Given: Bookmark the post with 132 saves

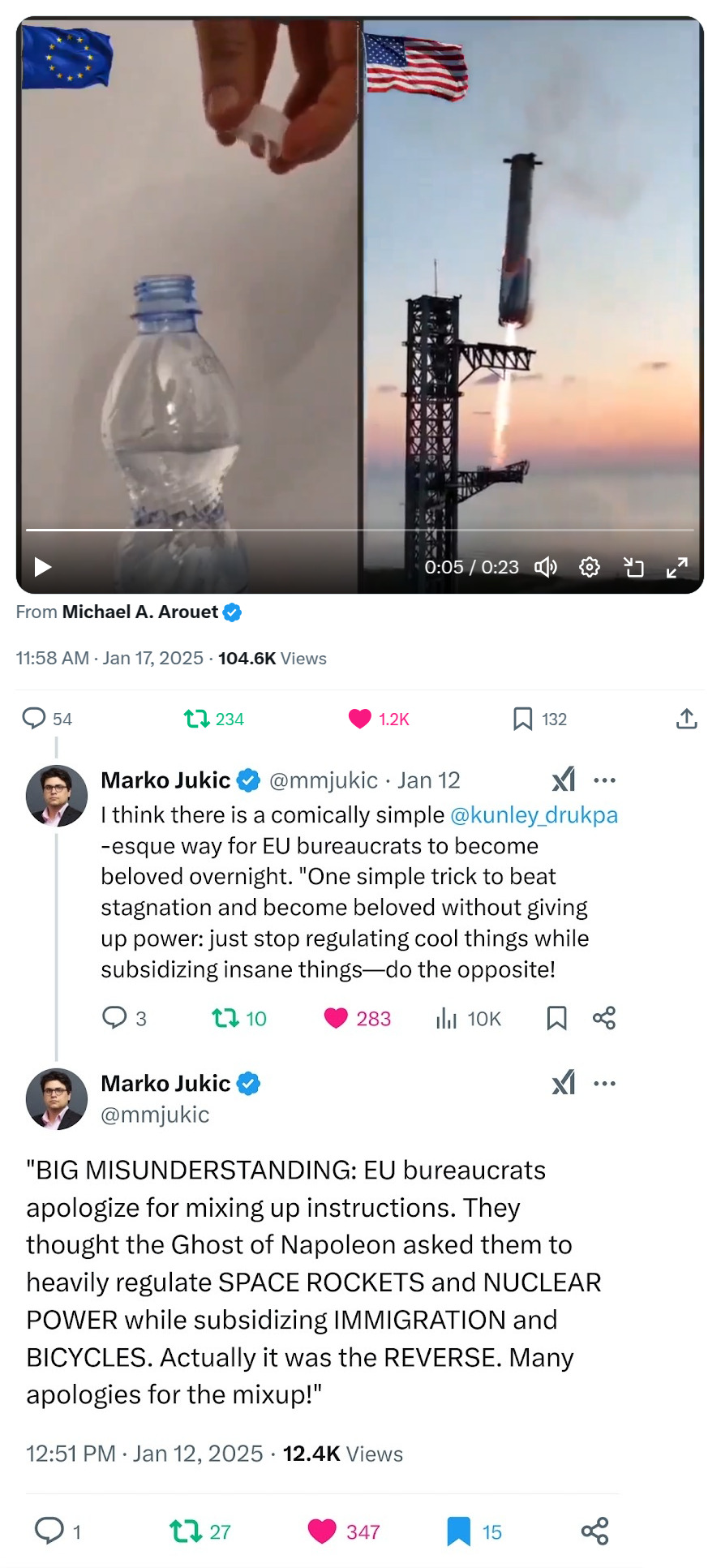Looking at the screenshot, I should pos(523,719).
